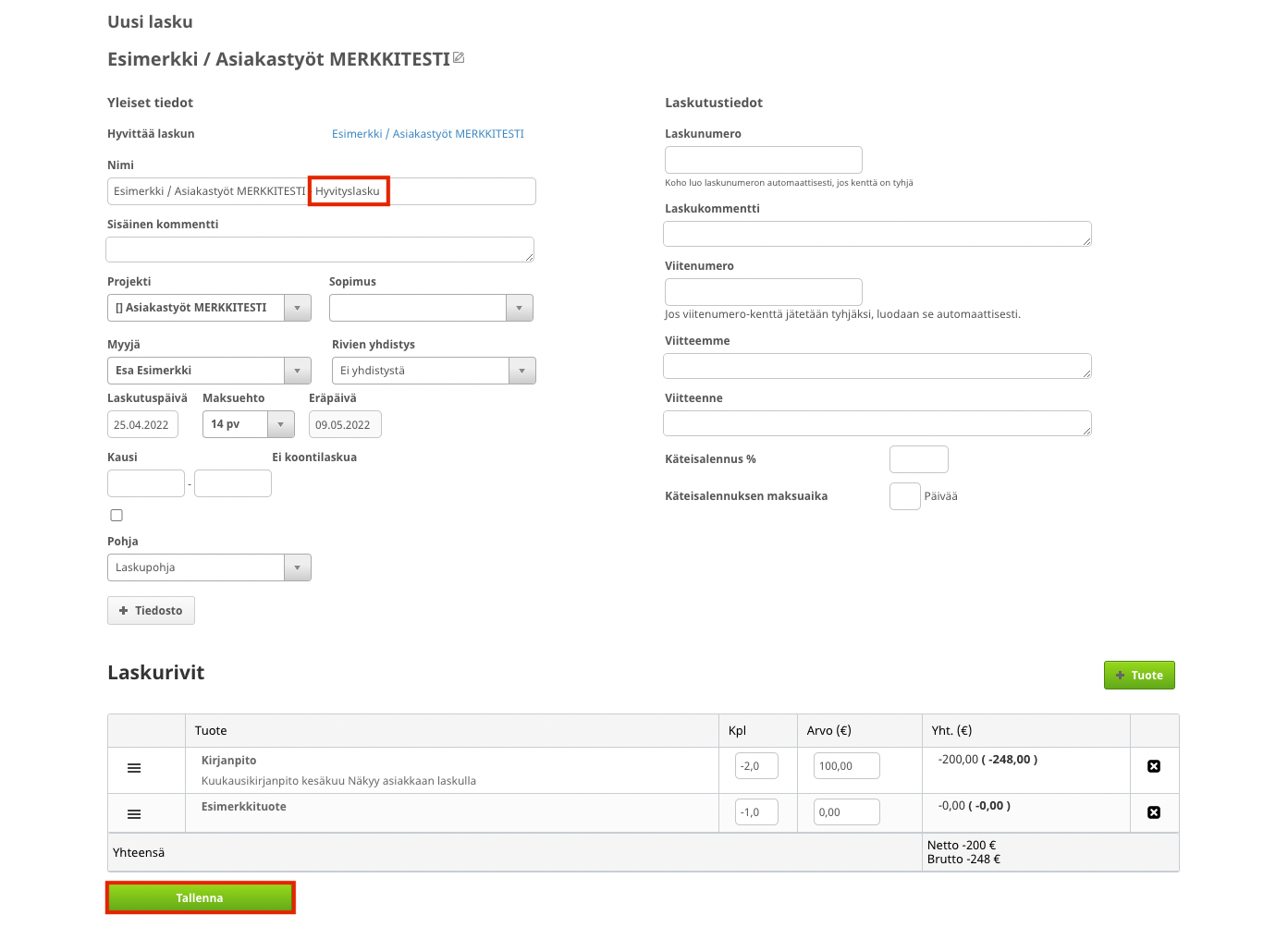
Task: Click the Sisäinen kommentti text area
Action: click(320, 250)
